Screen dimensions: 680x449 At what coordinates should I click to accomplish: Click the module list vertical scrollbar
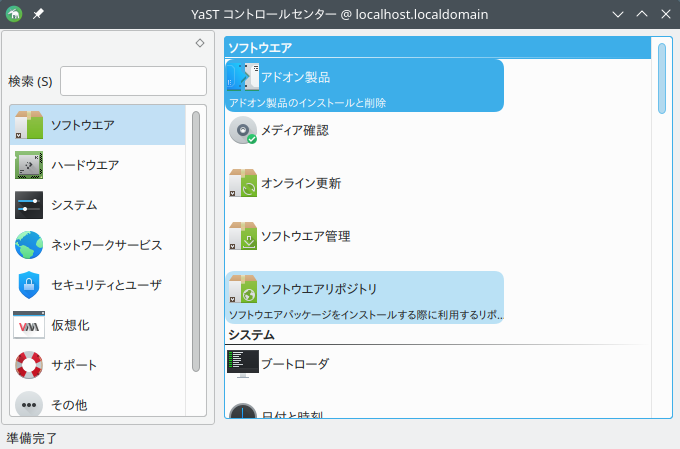click(662, 79)
